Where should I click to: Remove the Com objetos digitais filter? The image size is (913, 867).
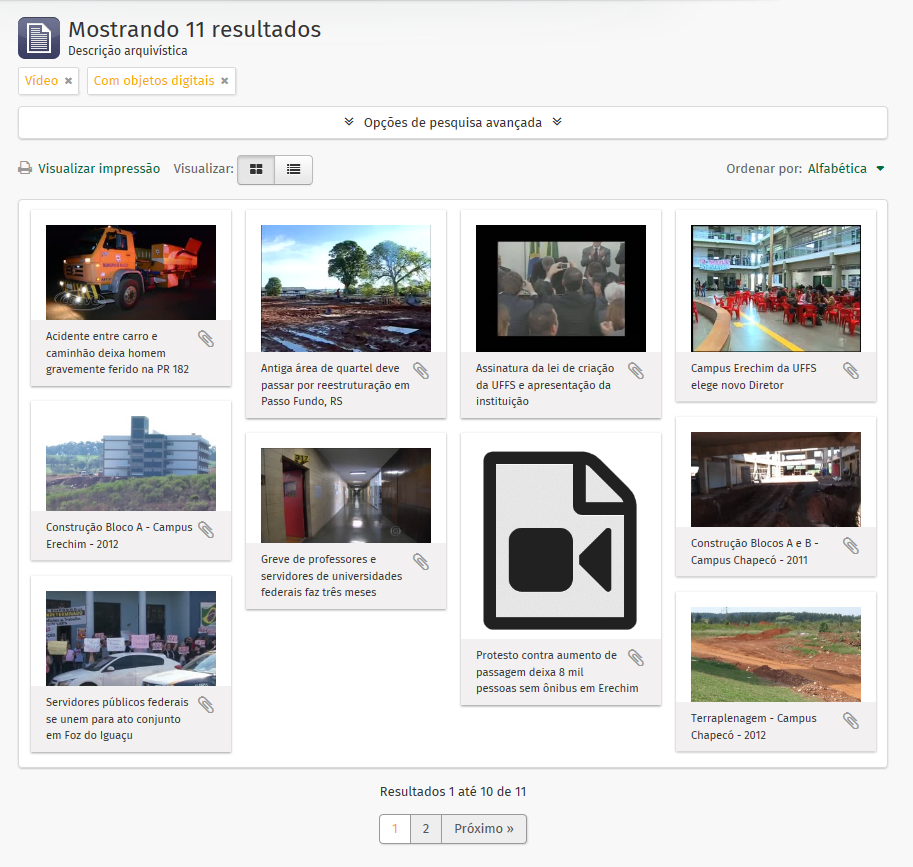tap(224, 81)
